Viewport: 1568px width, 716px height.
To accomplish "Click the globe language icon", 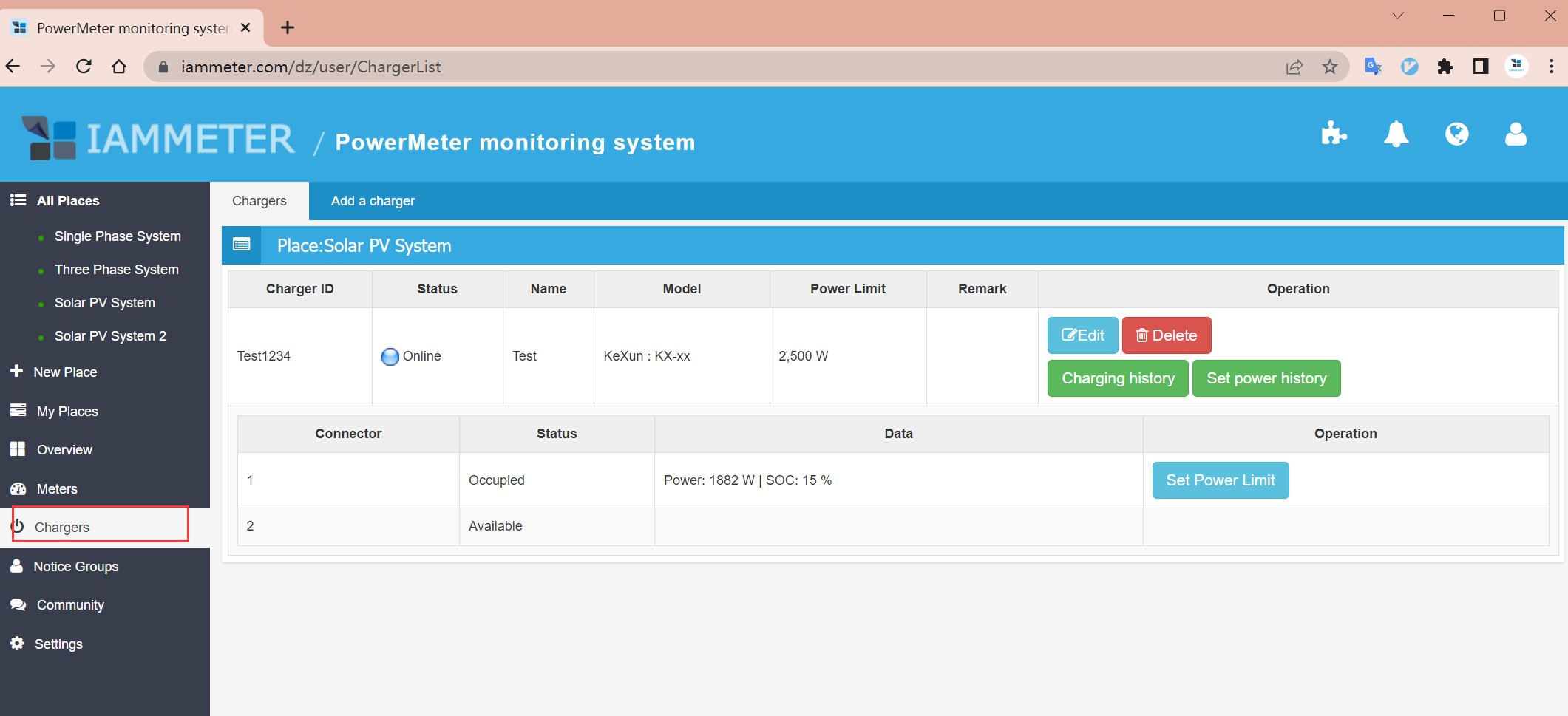I will tap(1456, 134).
